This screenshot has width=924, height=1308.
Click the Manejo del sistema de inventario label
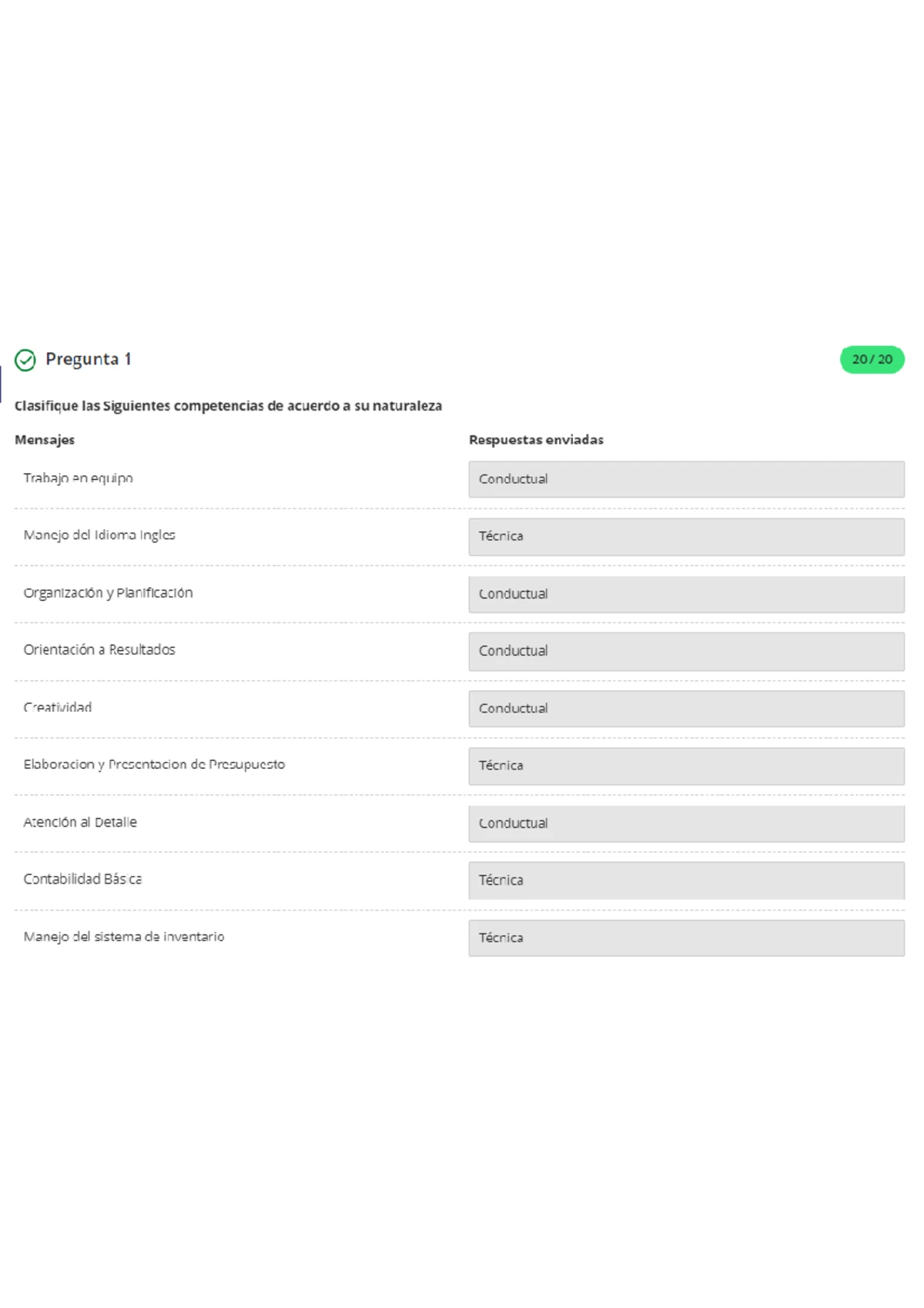coord(124,937)
